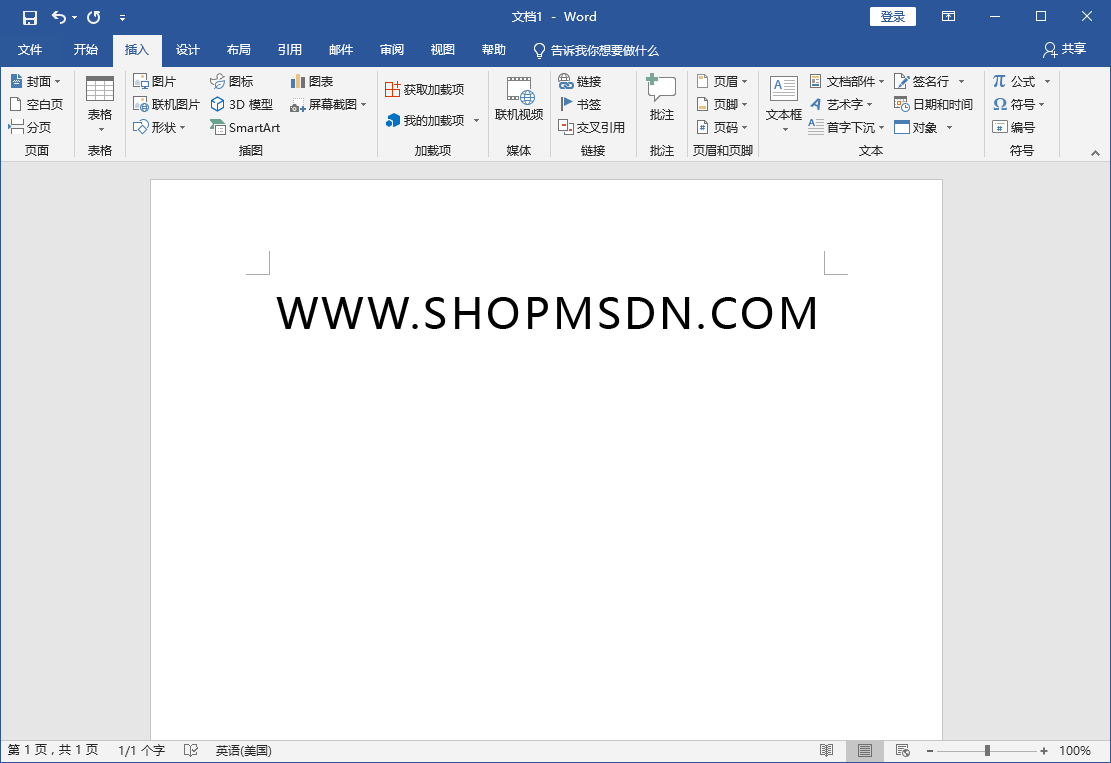The height and width of the screenshot is (763, 1111).
Task: Switch to the 设计 ribbon tab
Action: 187,50
